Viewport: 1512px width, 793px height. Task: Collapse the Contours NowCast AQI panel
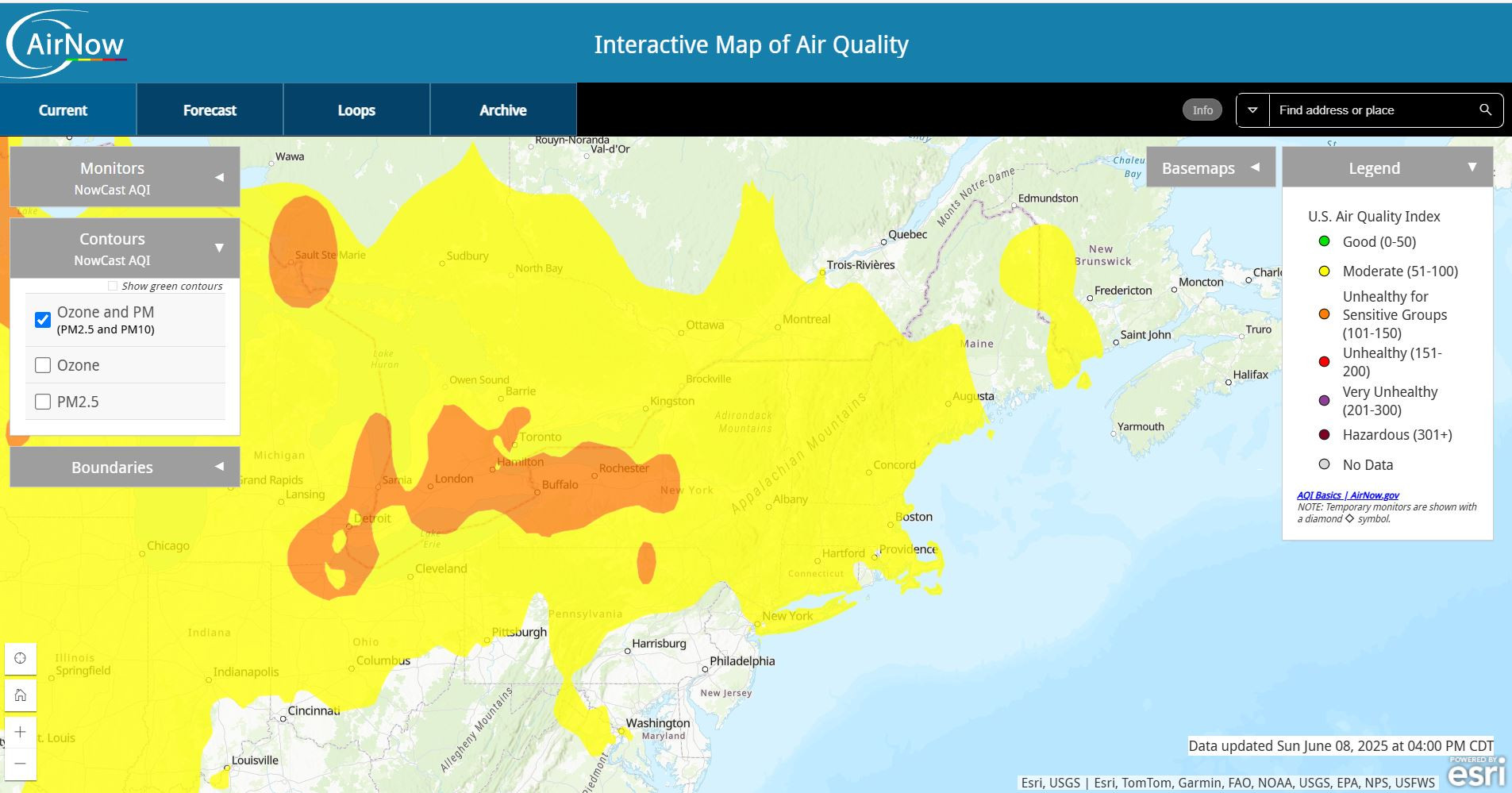125,248
